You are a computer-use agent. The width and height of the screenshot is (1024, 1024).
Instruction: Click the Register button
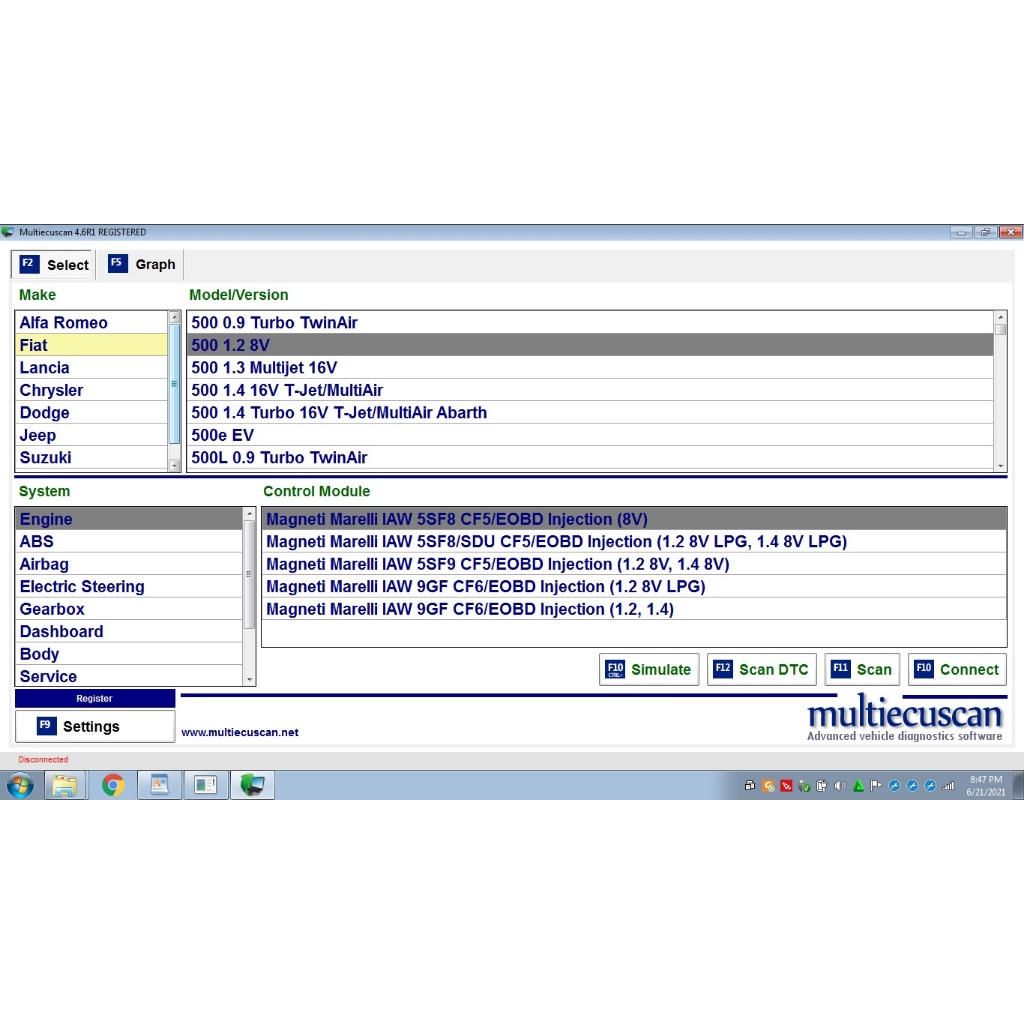(95, 698)
